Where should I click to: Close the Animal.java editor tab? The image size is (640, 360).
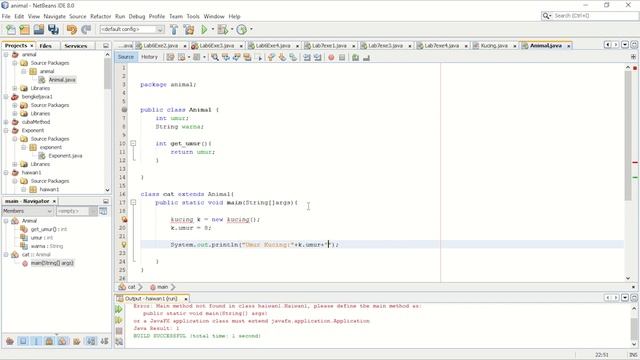click(x=569, y=46)
